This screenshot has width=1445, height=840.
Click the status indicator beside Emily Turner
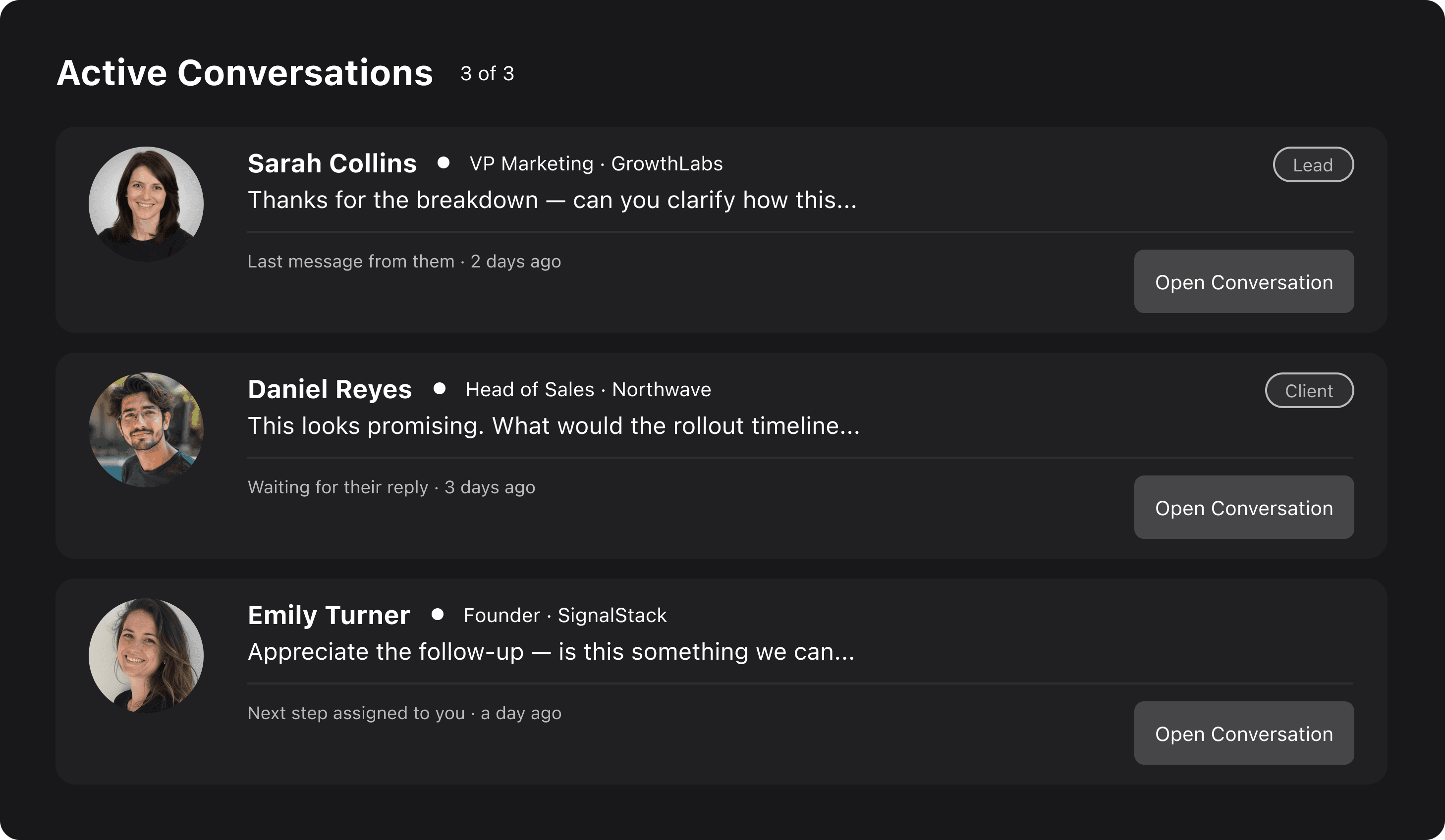point(438,615)
